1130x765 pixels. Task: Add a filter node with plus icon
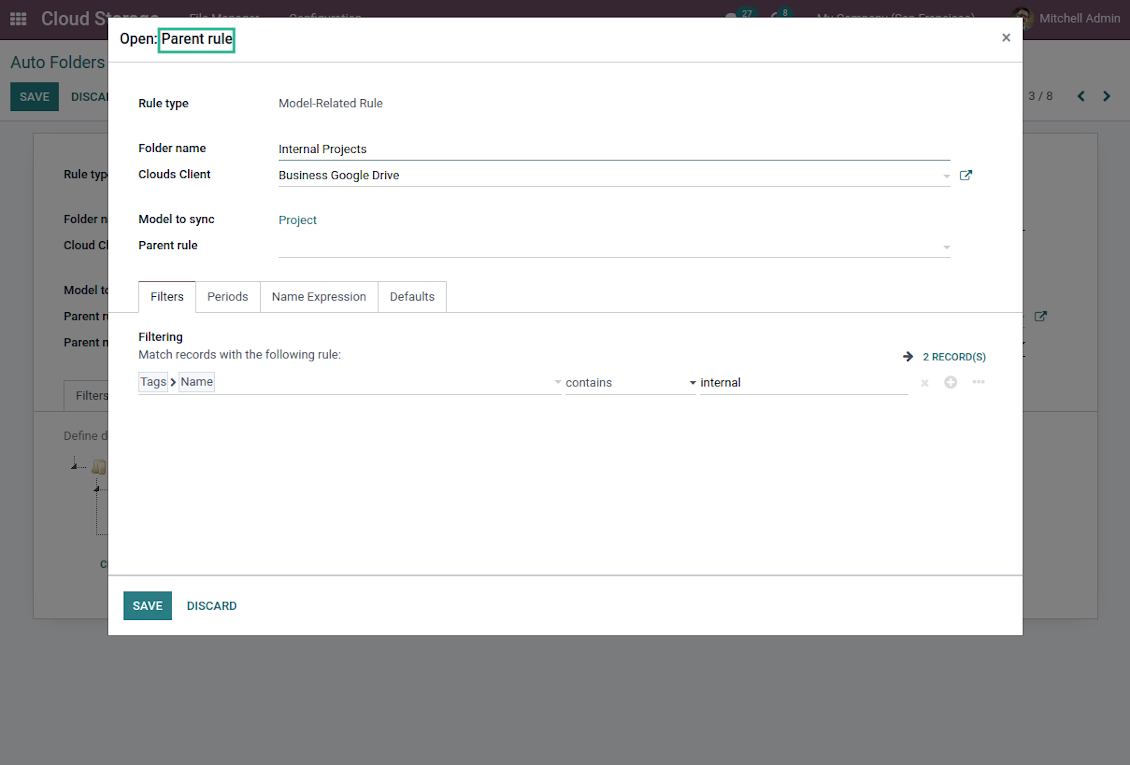point(950,383)
